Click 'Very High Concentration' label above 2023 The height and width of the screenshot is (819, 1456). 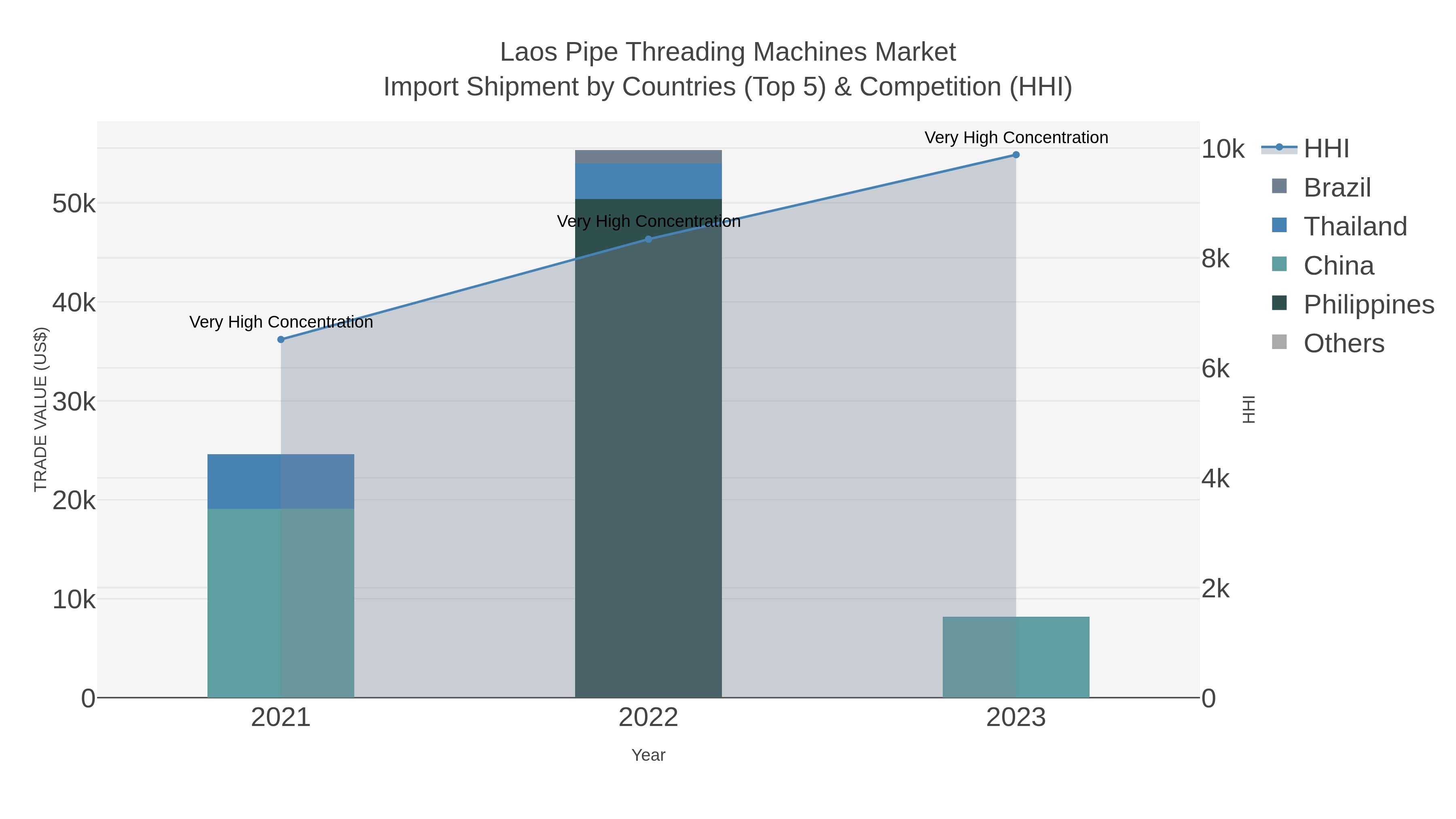click(x=1016, y=138)
